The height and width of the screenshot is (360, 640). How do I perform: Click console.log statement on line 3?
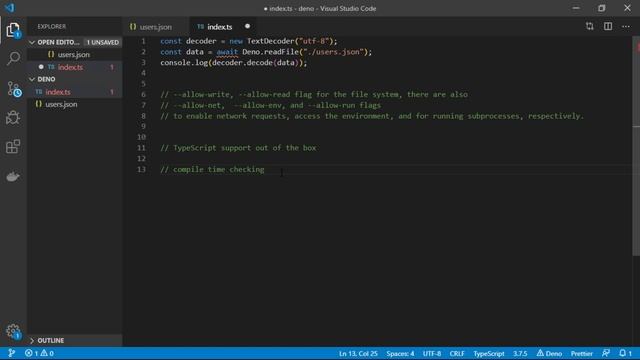[x=233, y=62]
